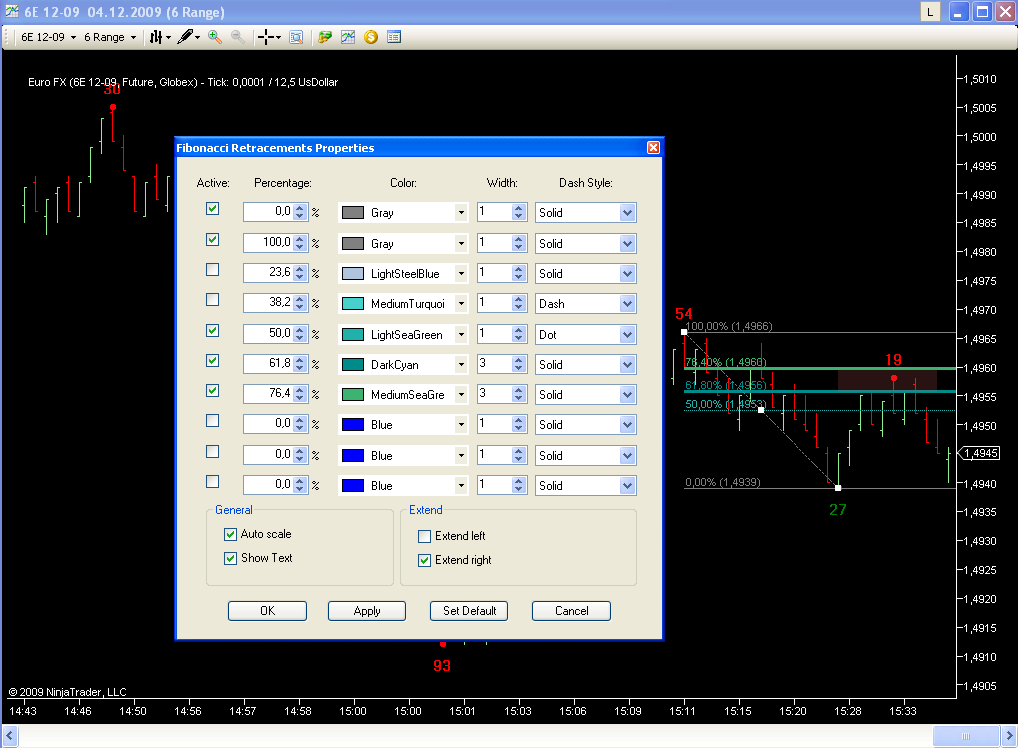Open the strategies gold coin icon
Image resolution: width=1018 pixels, height=748 pixels.
[371, 37]
